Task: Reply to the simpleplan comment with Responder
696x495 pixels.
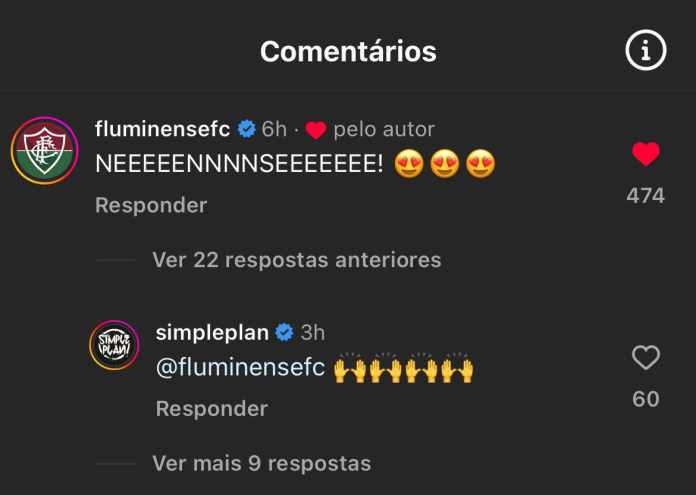Action: 212,409
